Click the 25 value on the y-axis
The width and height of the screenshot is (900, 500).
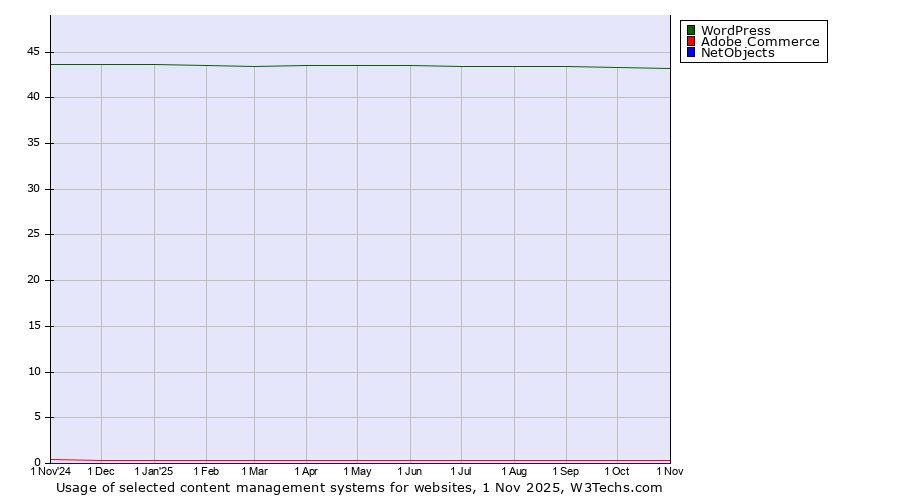34,235
